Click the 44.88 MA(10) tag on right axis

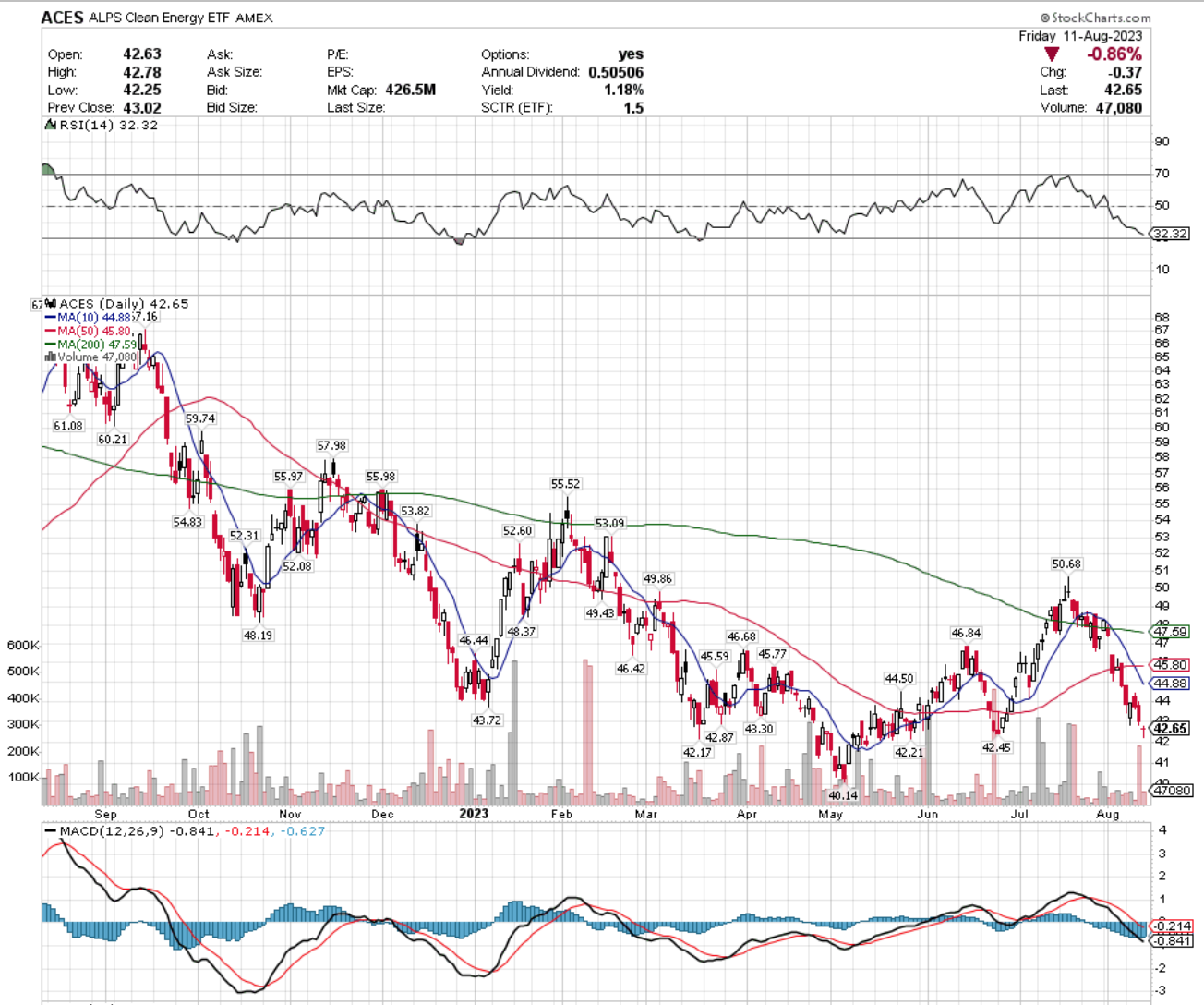[1171, 684]
